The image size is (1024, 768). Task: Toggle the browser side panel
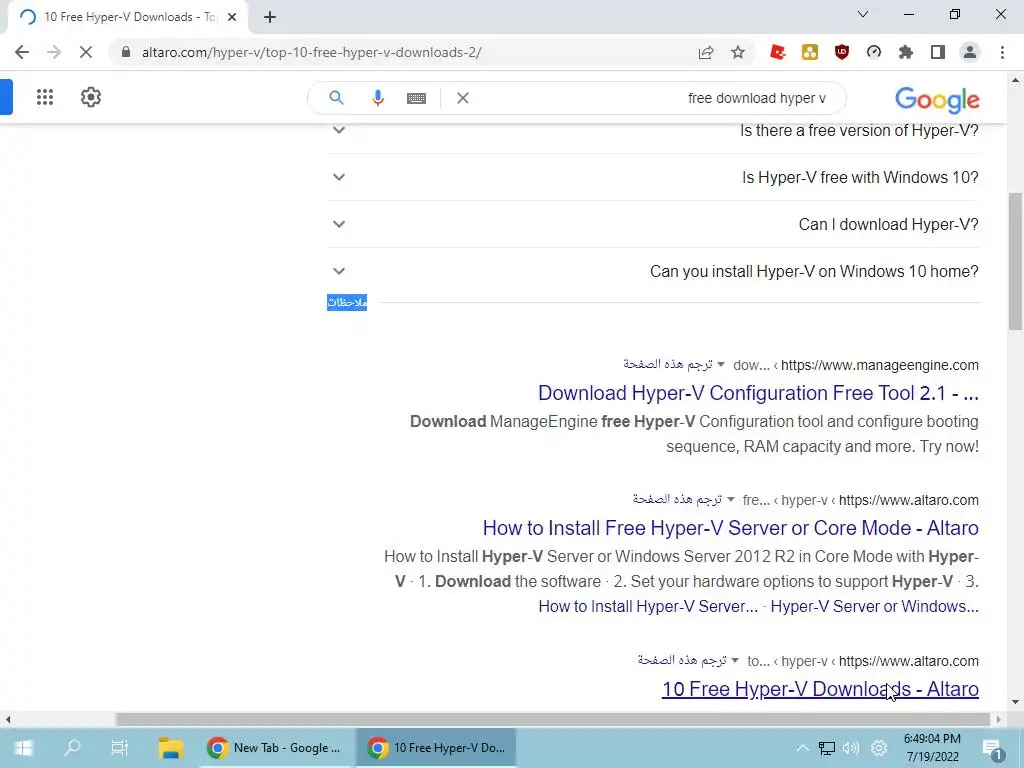point(938,52)
